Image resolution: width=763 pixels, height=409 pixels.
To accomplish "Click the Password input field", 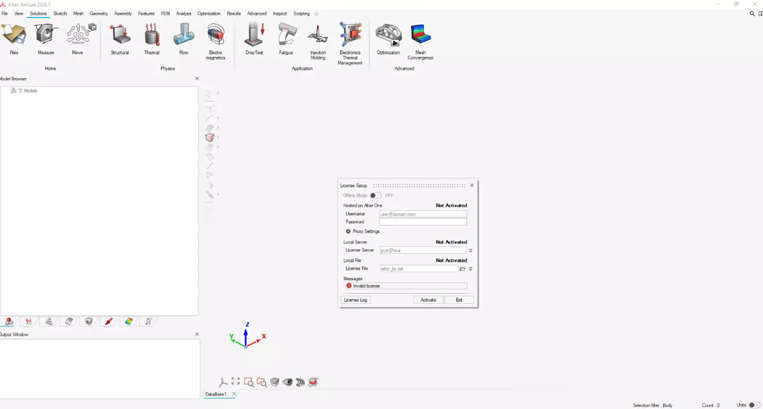I will 422,222.
